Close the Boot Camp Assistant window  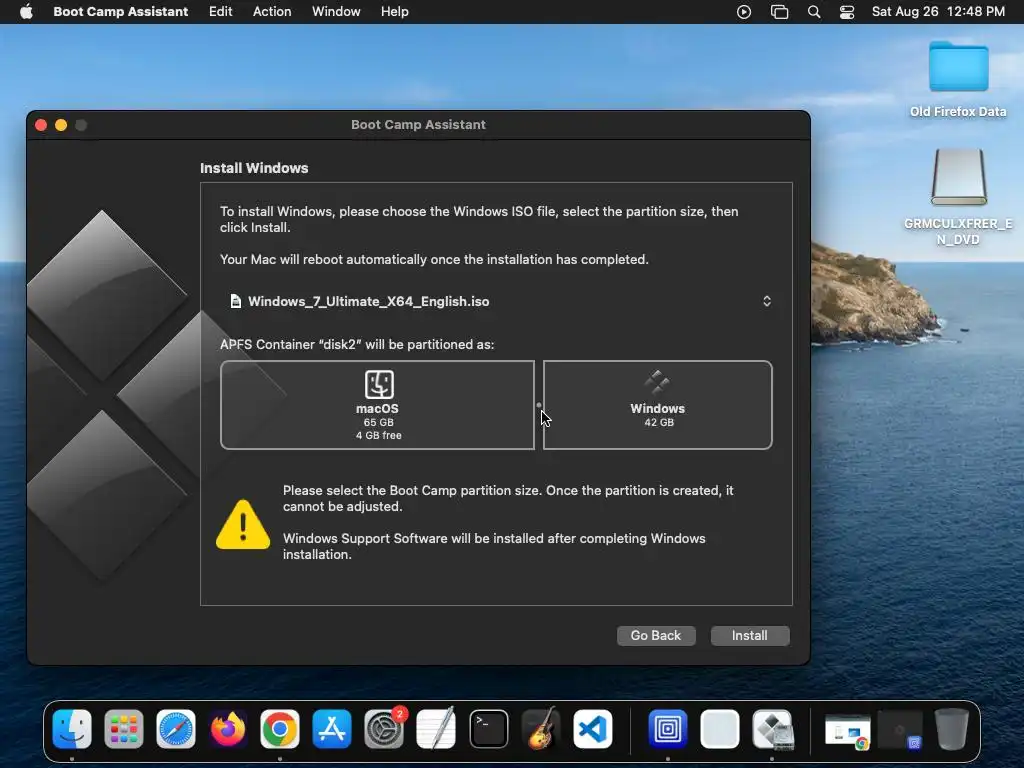(x=41, y=125)
